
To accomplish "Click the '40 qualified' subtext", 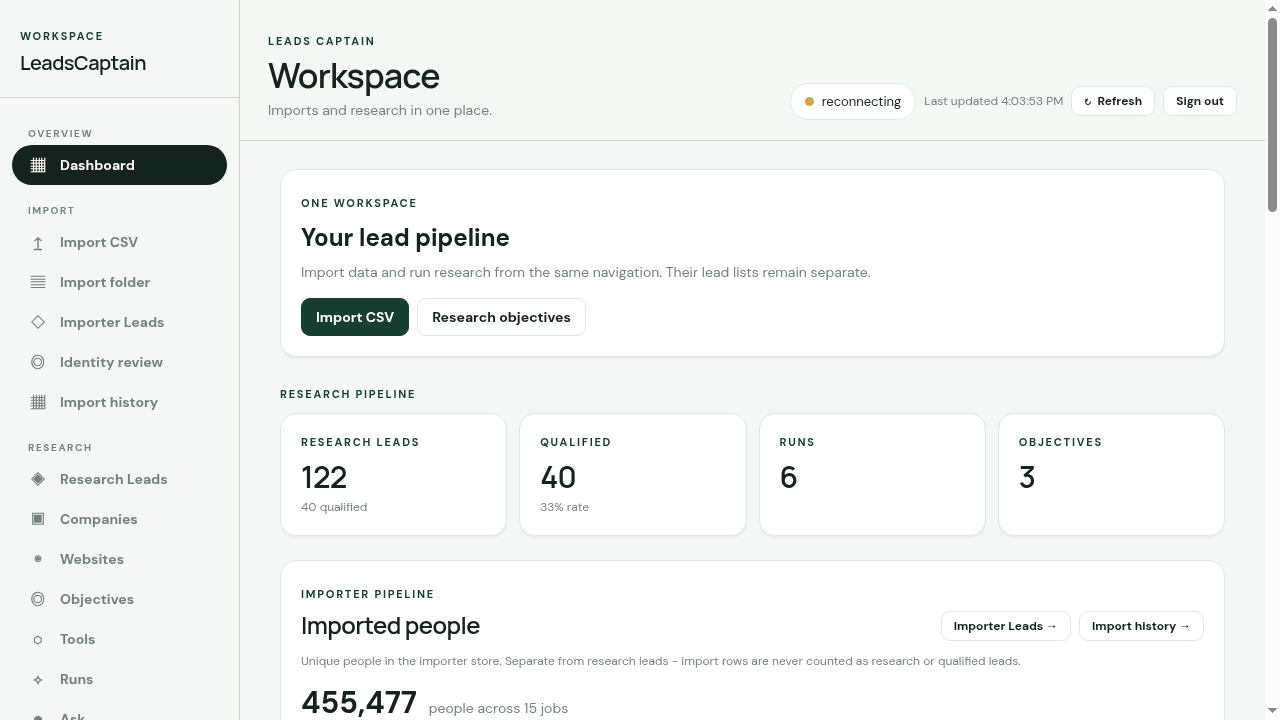I will (334, 507).
